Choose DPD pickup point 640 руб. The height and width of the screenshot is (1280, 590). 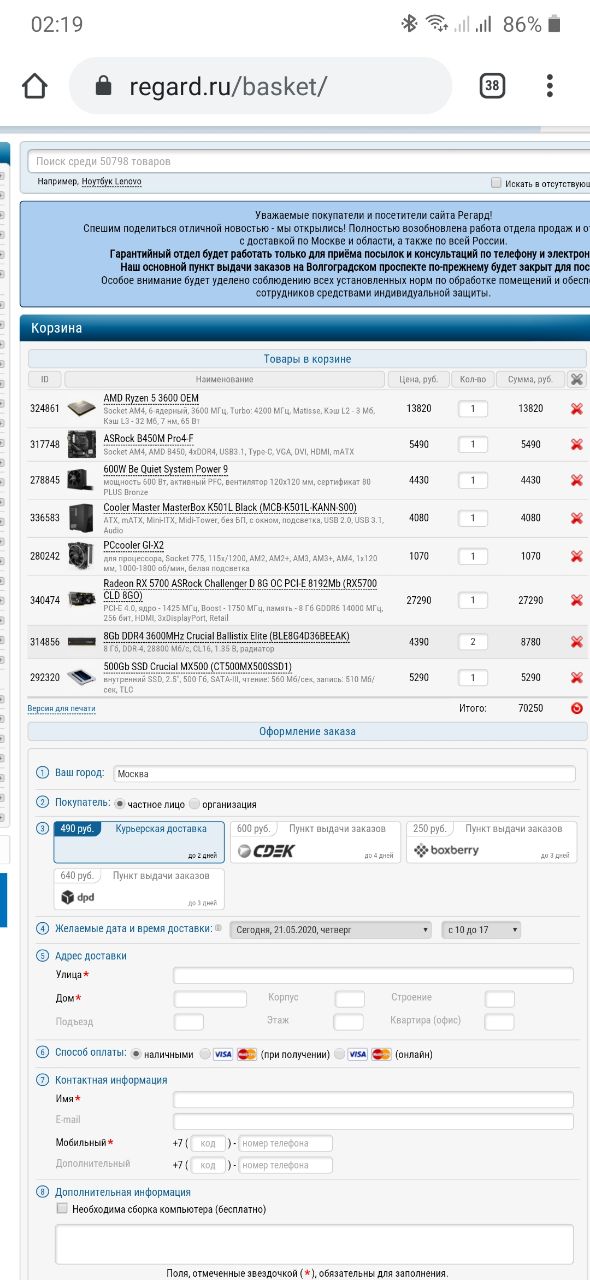pyautogui.click(x=139, y=889)
